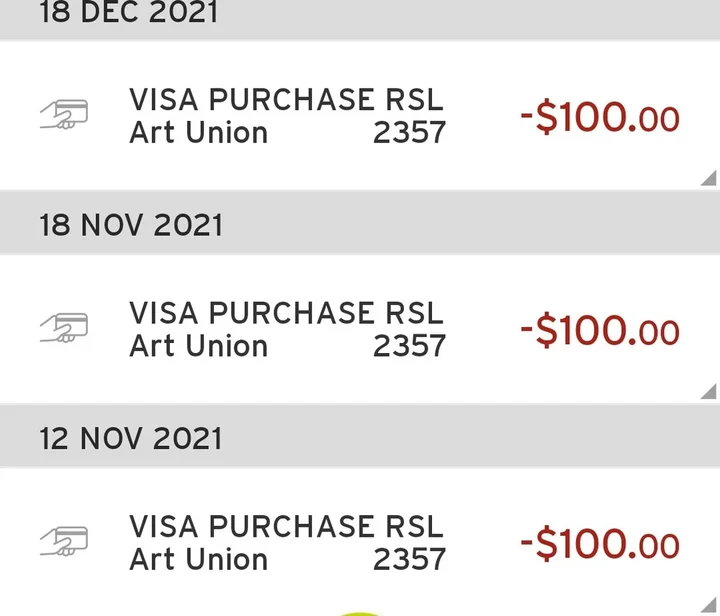The width and height of the screenshot is (720, 616).
Task: Click reference 2357 in the 12 Nov transaction
Action: pos(409,559)
